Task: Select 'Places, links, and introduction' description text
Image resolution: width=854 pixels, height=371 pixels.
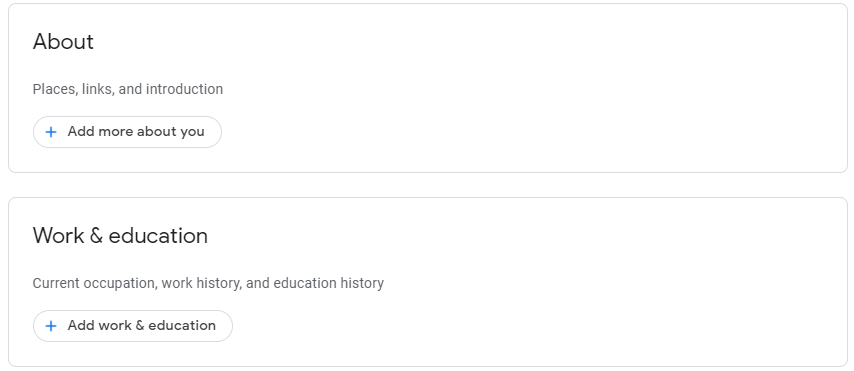Action: tap(128, 89)
